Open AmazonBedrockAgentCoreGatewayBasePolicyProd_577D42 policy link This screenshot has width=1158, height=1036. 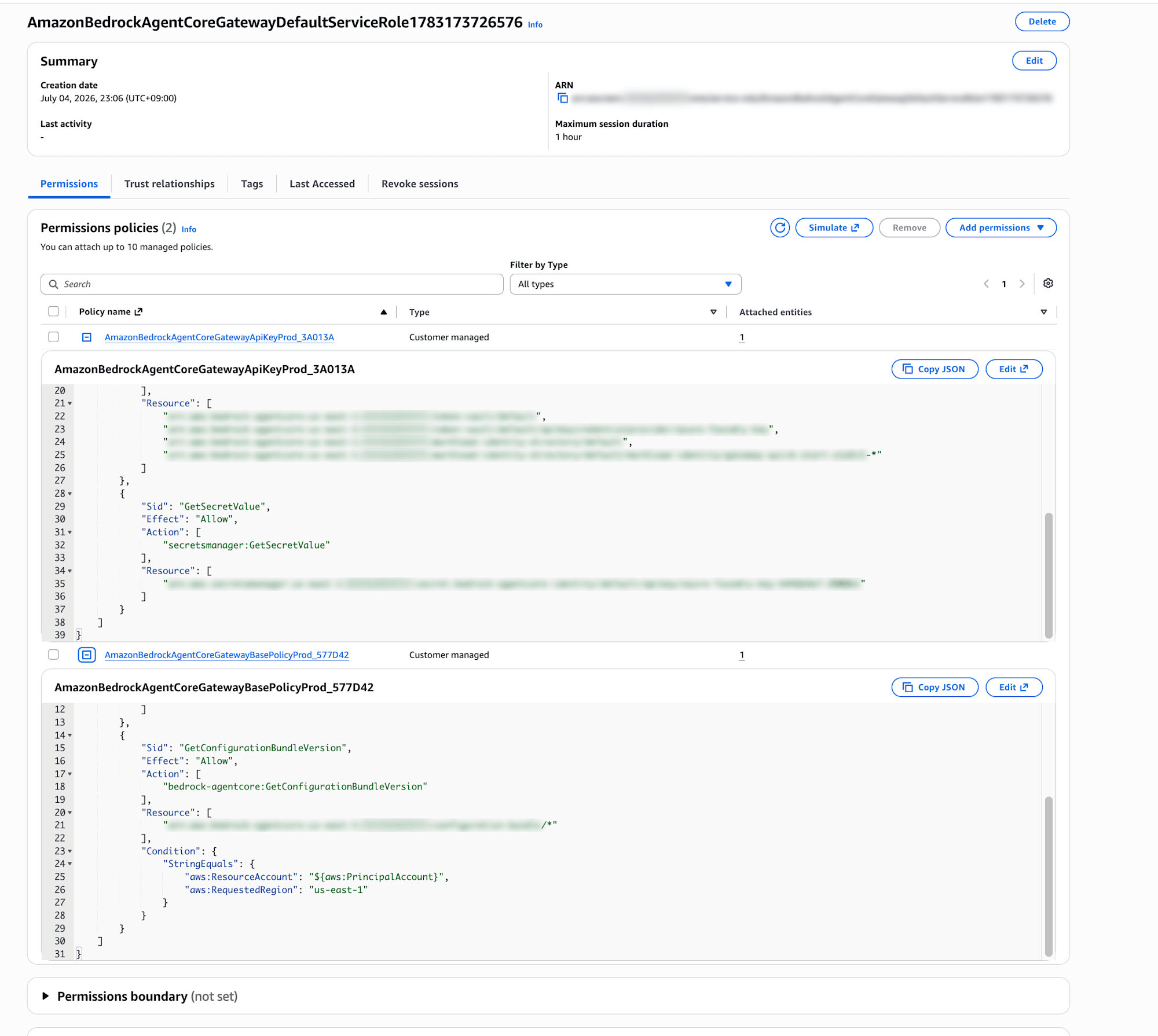226,655
